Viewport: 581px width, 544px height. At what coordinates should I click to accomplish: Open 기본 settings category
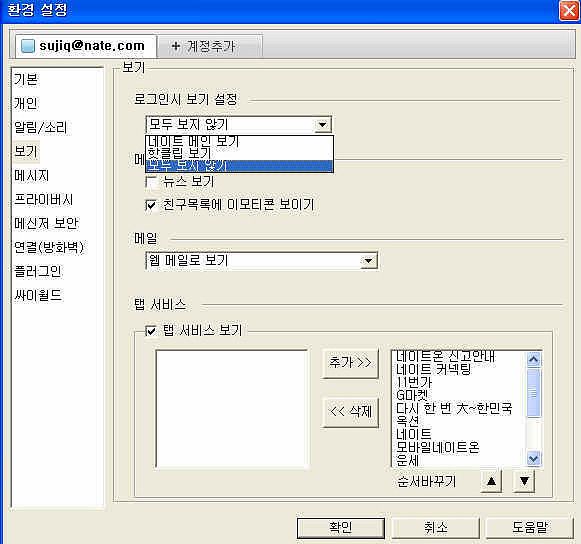click(26, 79)
